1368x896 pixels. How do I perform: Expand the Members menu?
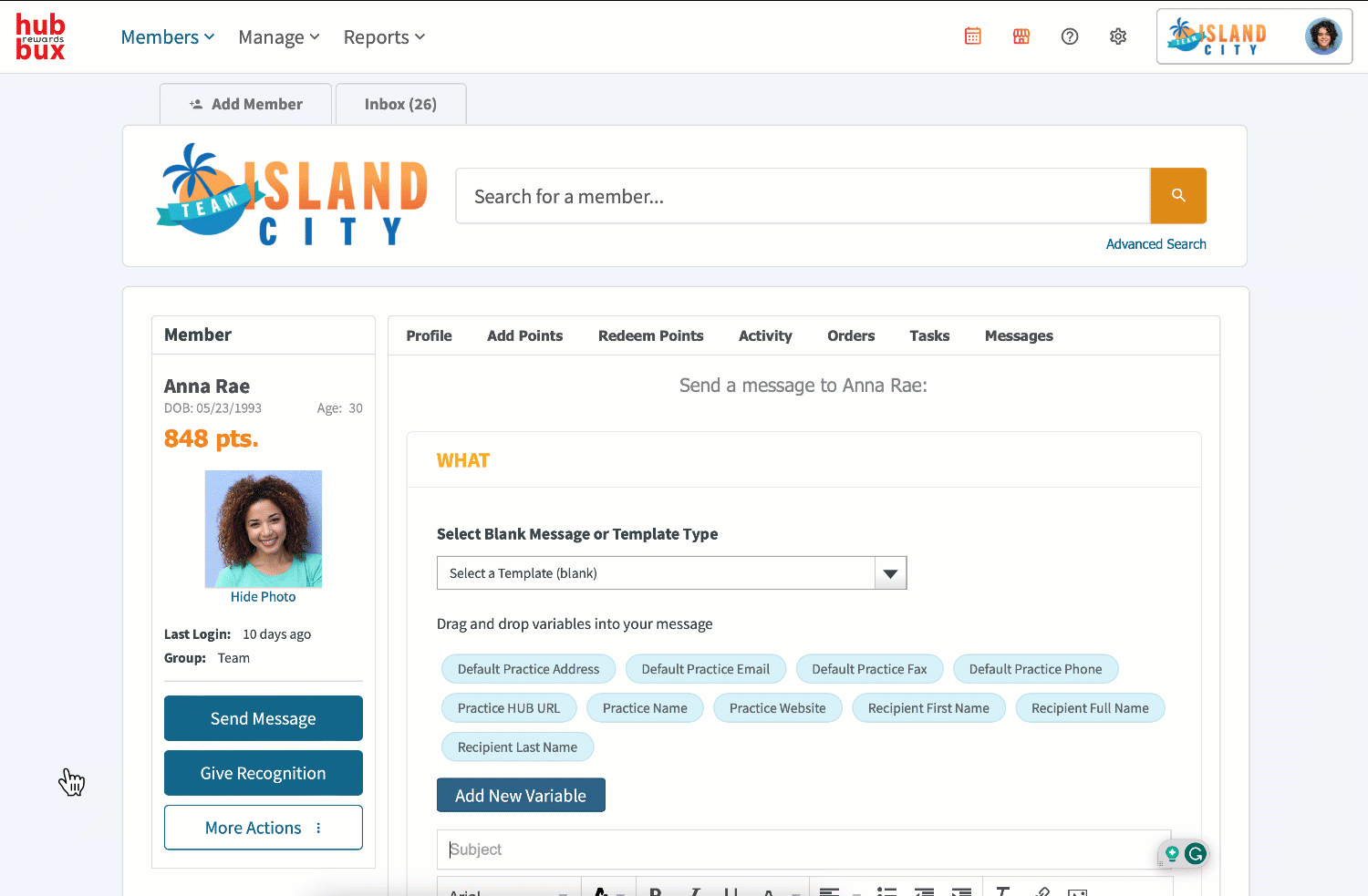click(168, 37)
